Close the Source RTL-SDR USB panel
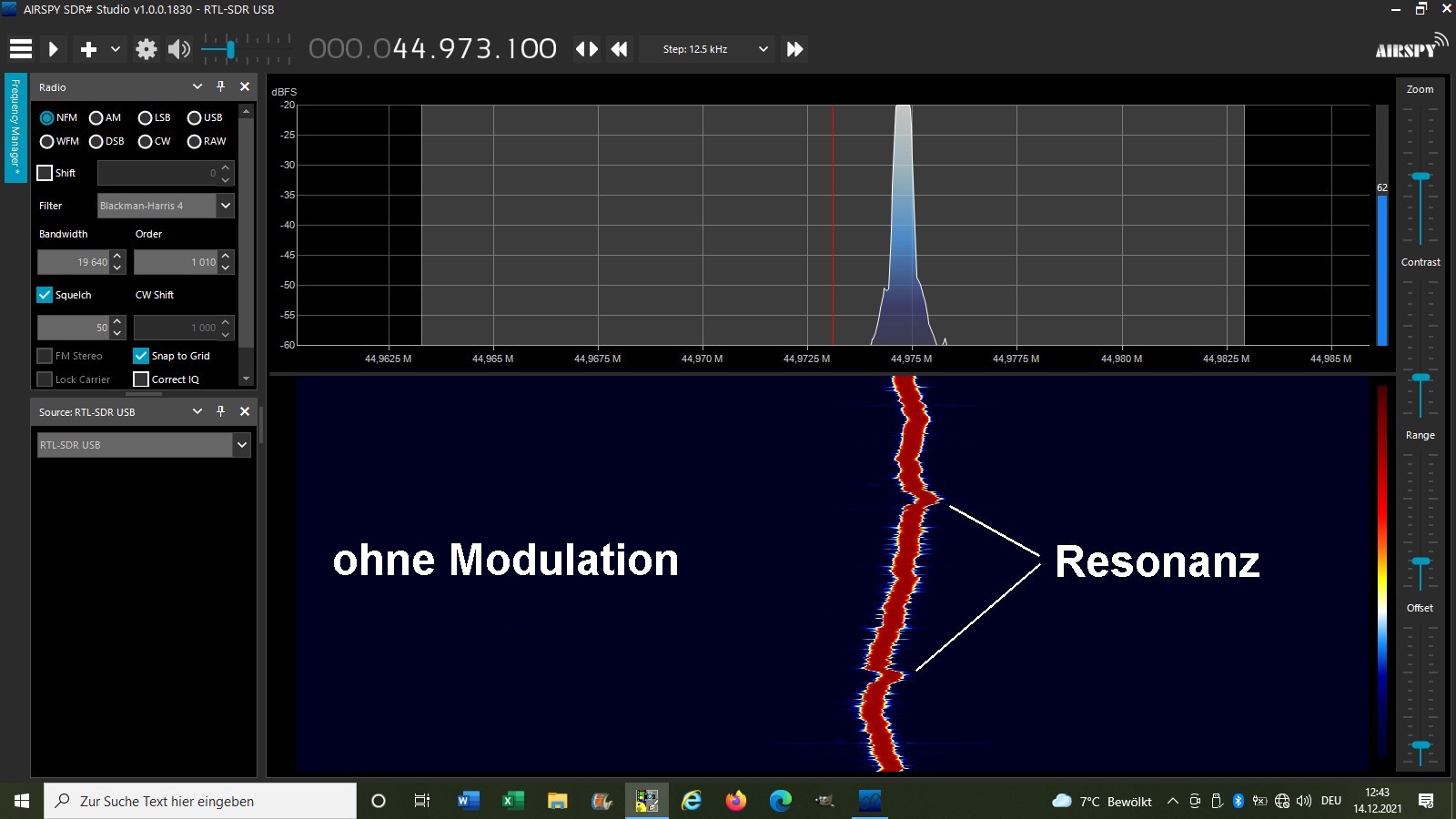 245,411
